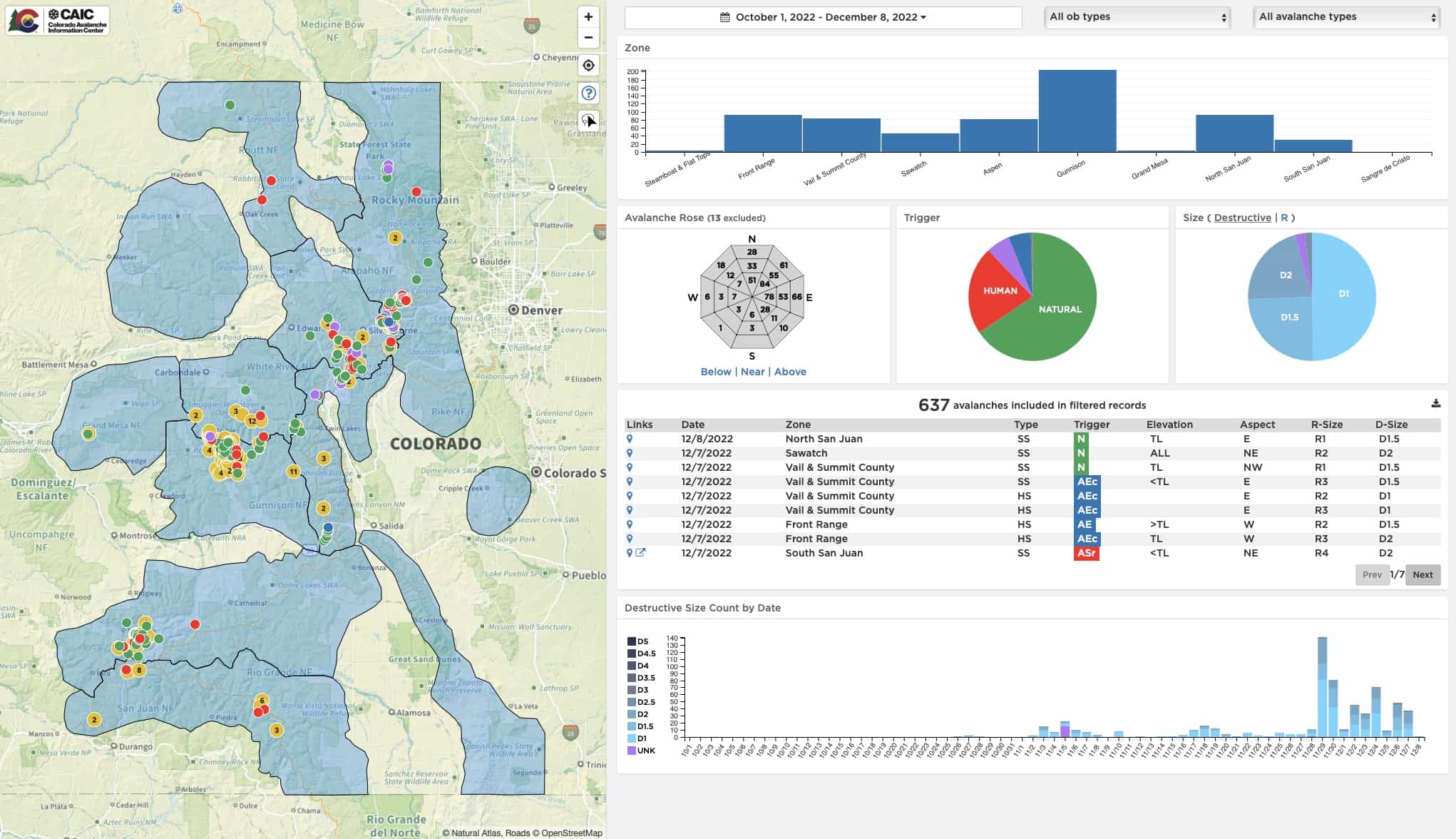Show Above treeline avalanche rose
The image size is (1456, 839).
(790, 372)
